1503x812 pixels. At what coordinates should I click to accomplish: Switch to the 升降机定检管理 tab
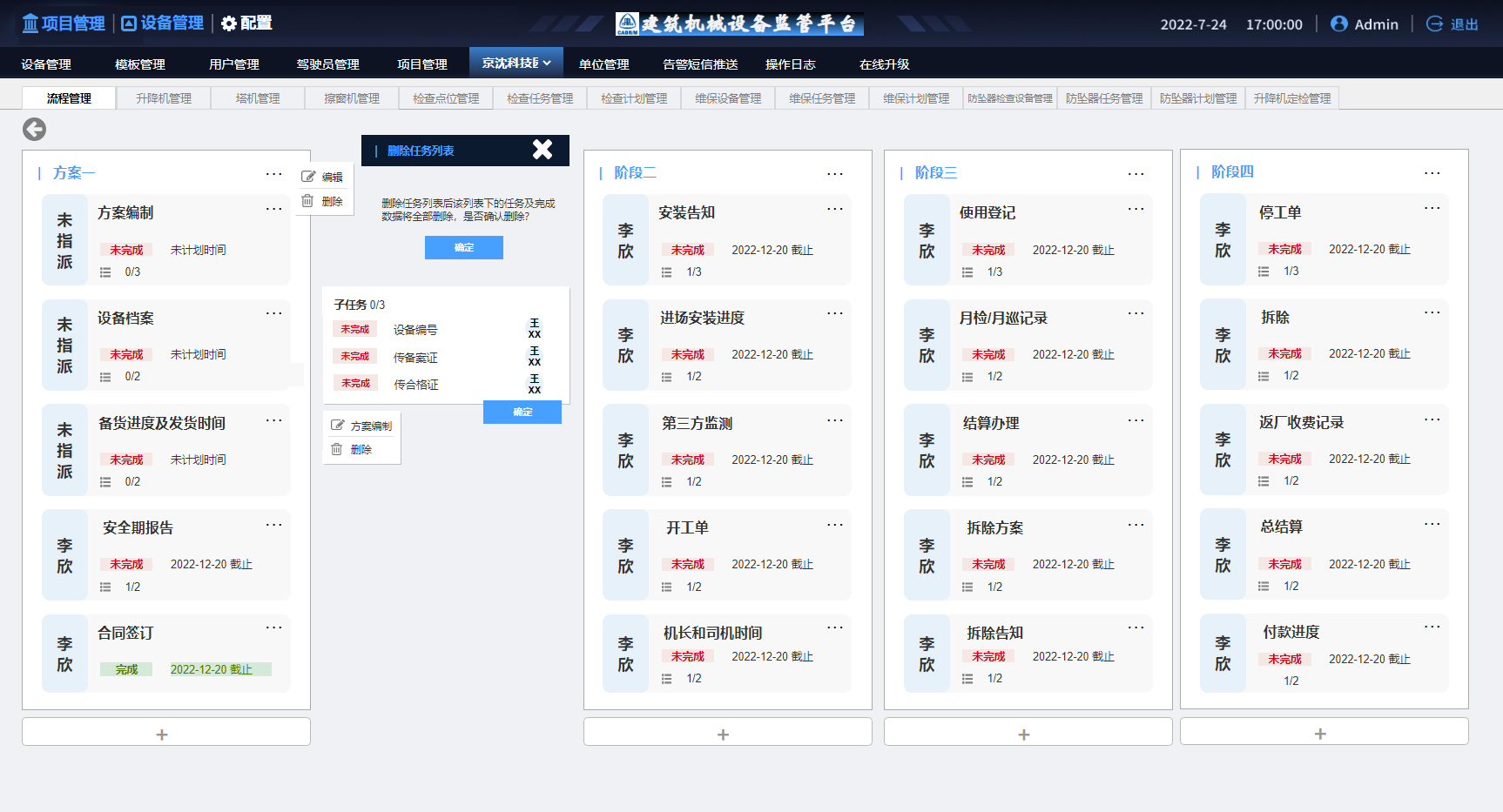coord(1292,98)
